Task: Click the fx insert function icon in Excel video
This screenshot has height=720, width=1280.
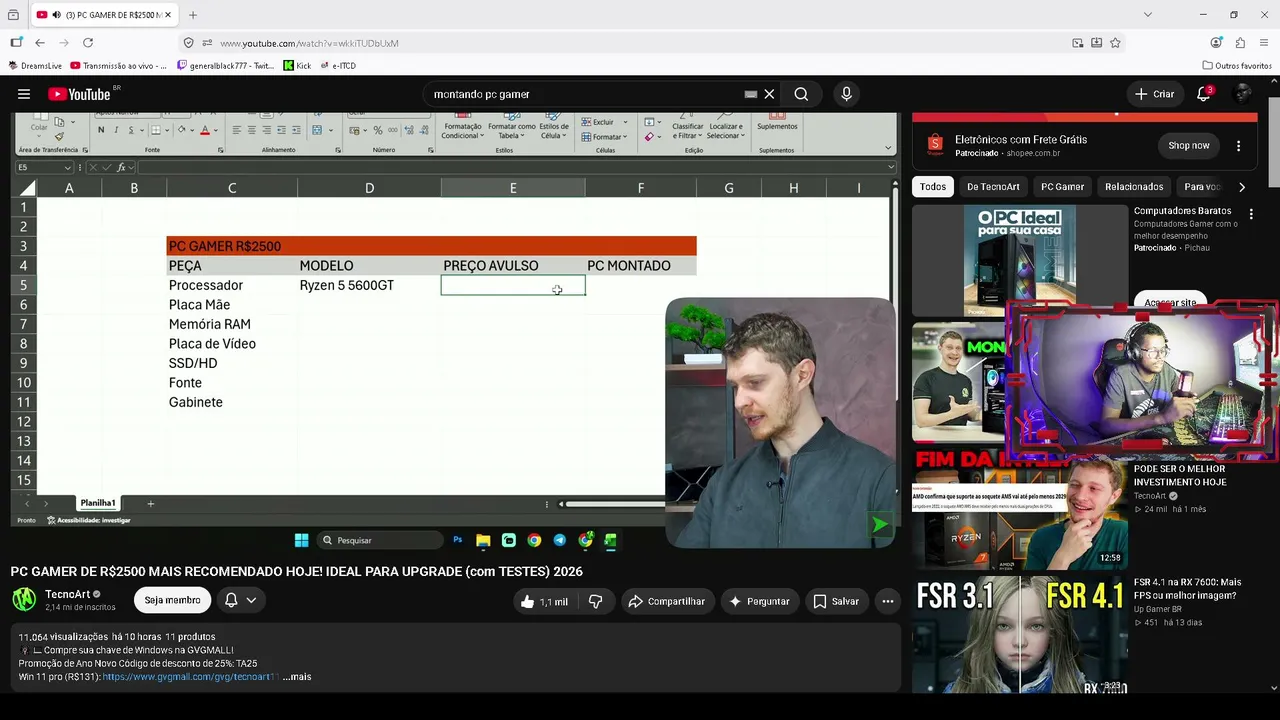Action: point(121,167)
